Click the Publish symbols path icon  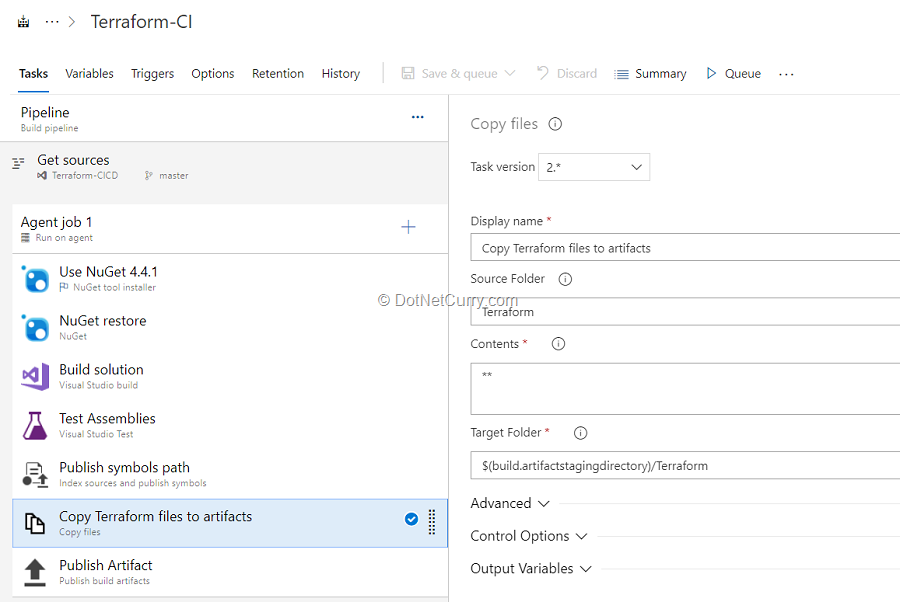coord(36,475)
